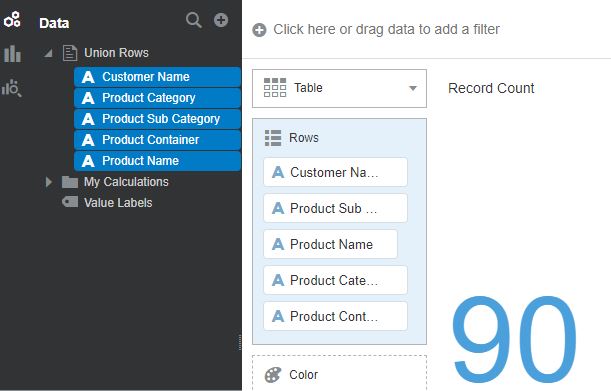This screenshot has width=611, height=391.
Task: Select Product Name in the data tree
Action: (x=157, y=161)
